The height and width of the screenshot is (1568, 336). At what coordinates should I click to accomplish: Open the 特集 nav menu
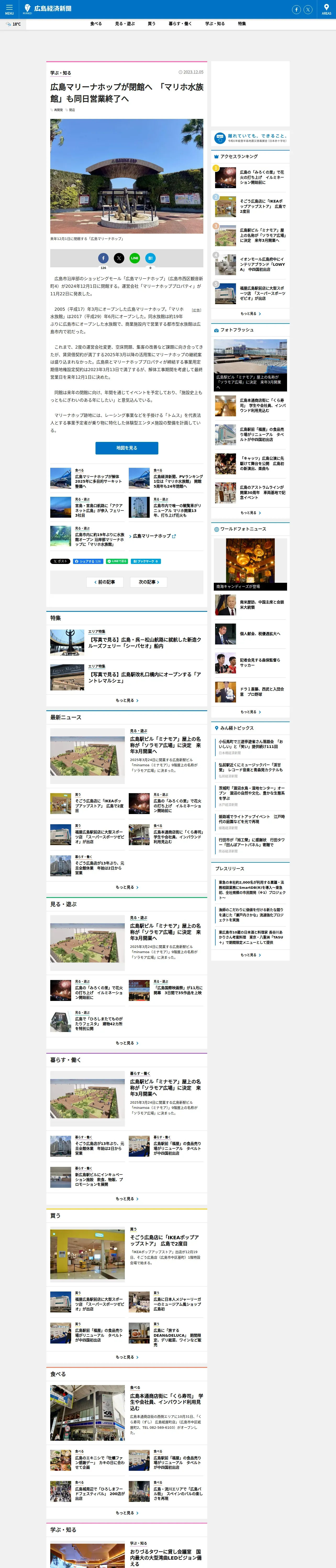tap(242, 24)
